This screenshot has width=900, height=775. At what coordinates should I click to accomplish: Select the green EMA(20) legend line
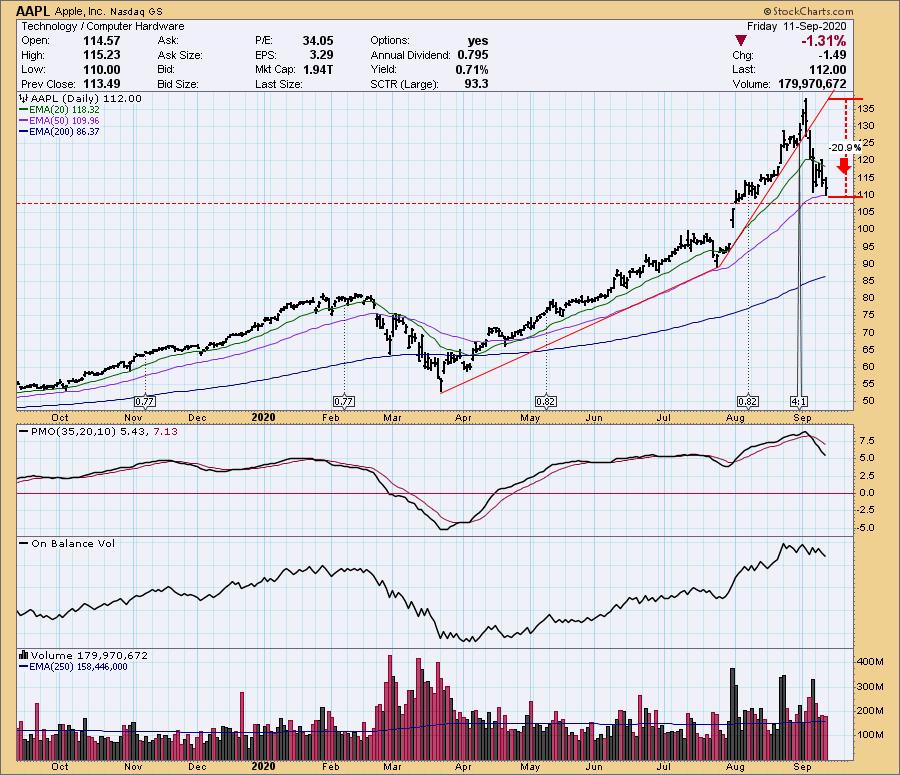coord(24,110)
